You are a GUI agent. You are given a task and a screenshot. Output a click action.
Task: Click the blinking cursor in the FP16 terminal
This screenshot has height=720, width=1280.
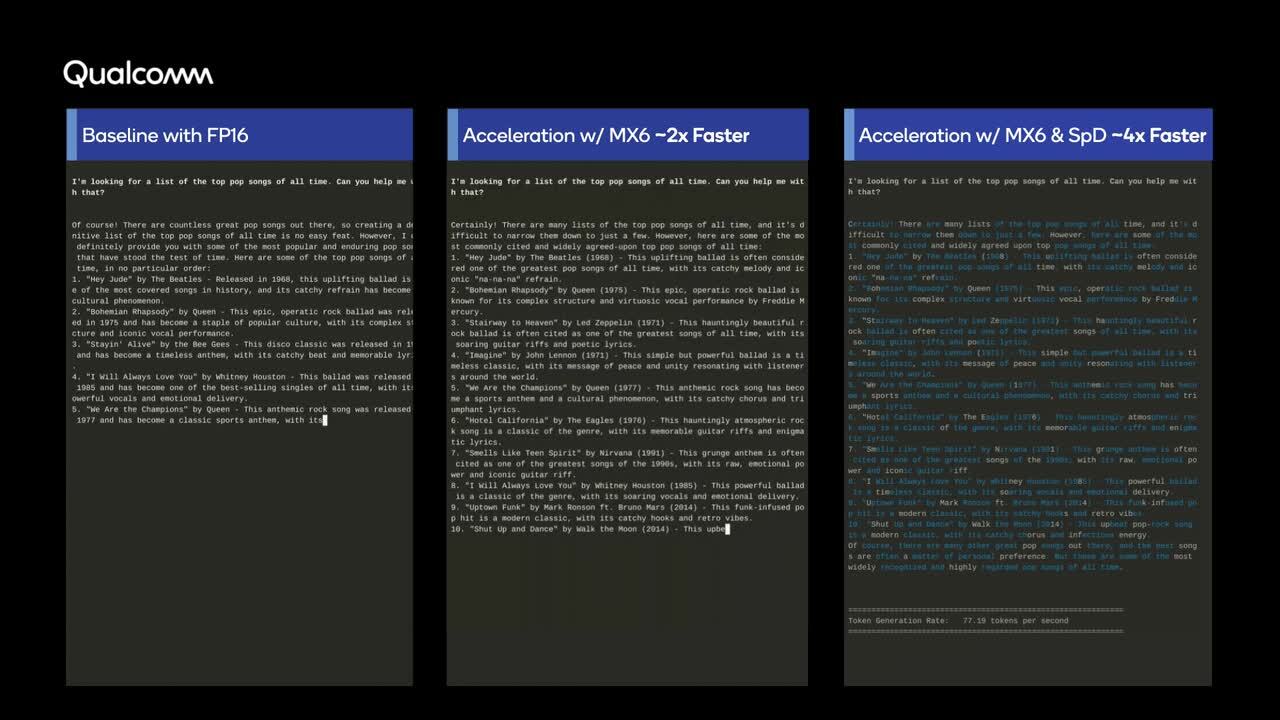(x=325, y=420)
